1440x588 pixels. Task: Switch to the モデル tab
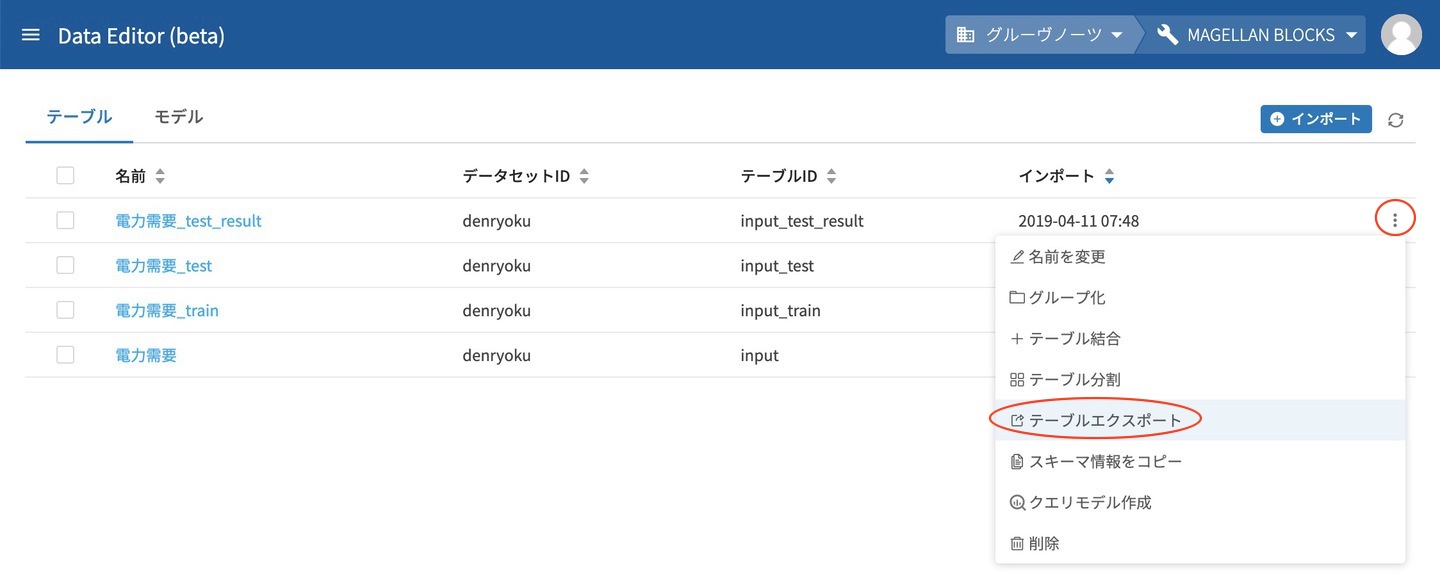click(178, 117)
